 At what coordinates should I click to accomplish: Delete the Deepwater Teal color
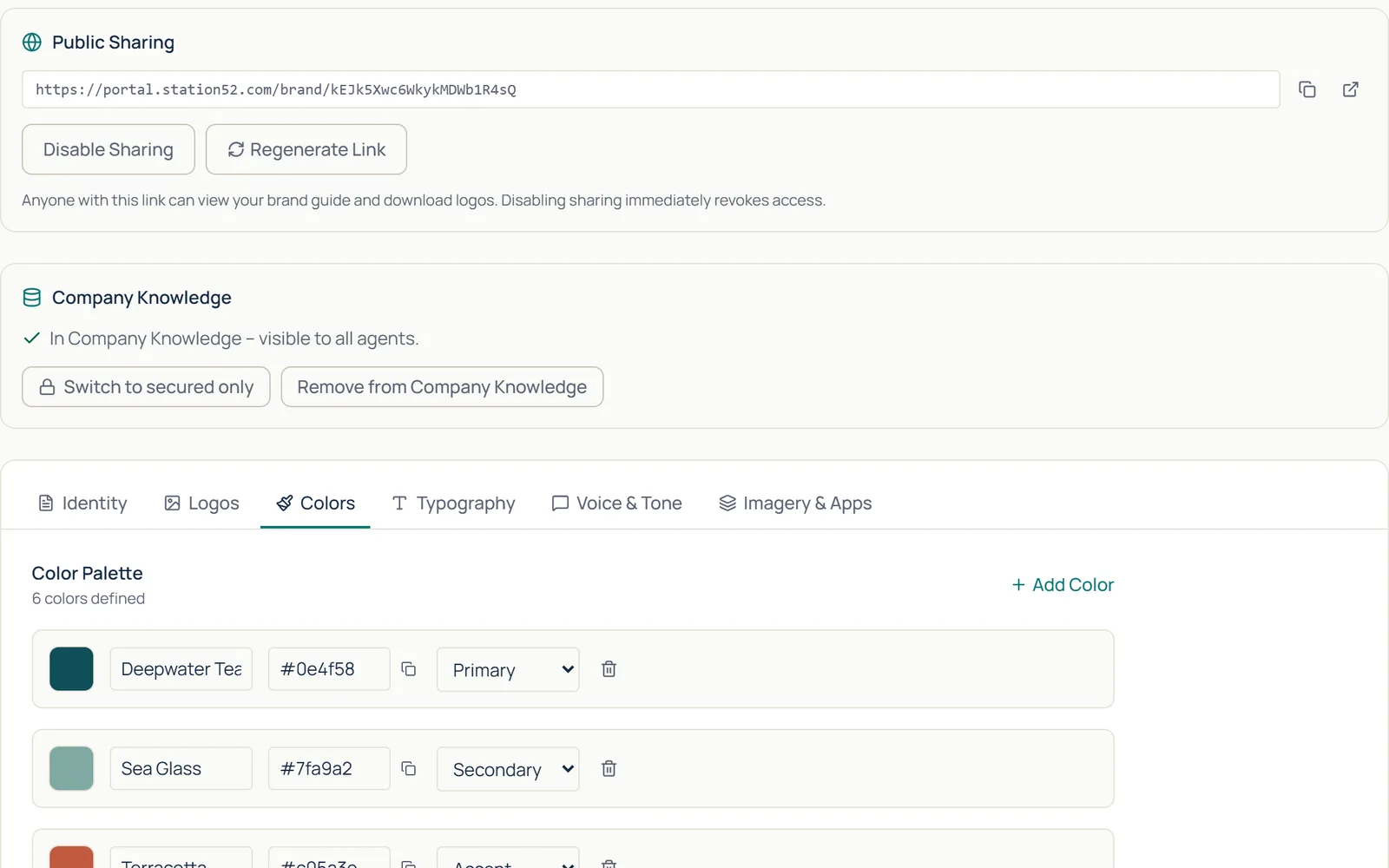(609, 669)
